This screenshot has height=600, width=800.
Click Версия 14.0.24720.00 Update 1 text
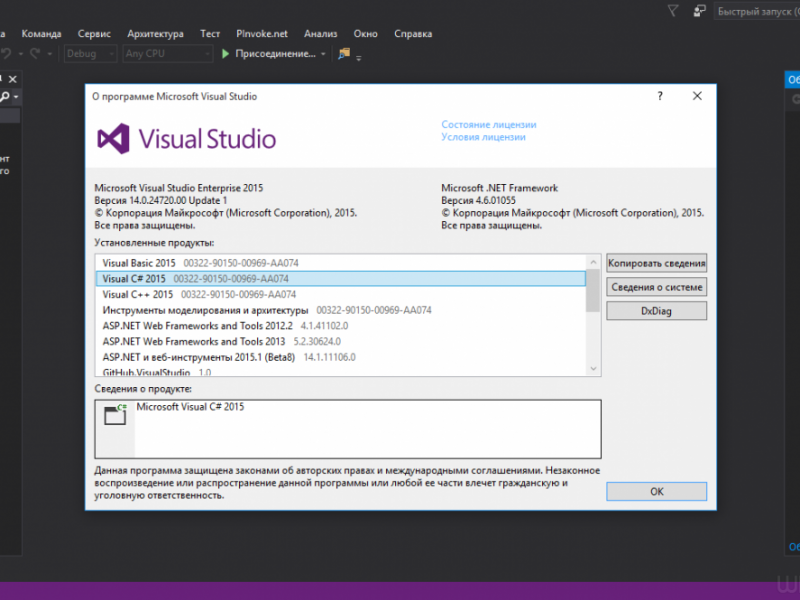point(161,201)
